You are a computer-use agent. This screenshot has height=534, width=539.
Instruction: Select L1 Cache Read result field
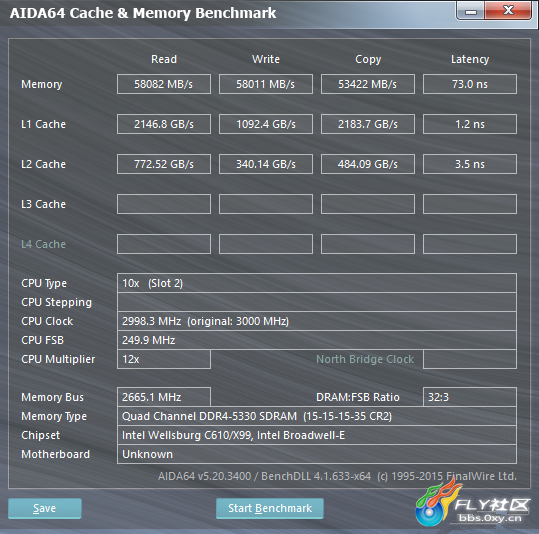click(164, 124)
